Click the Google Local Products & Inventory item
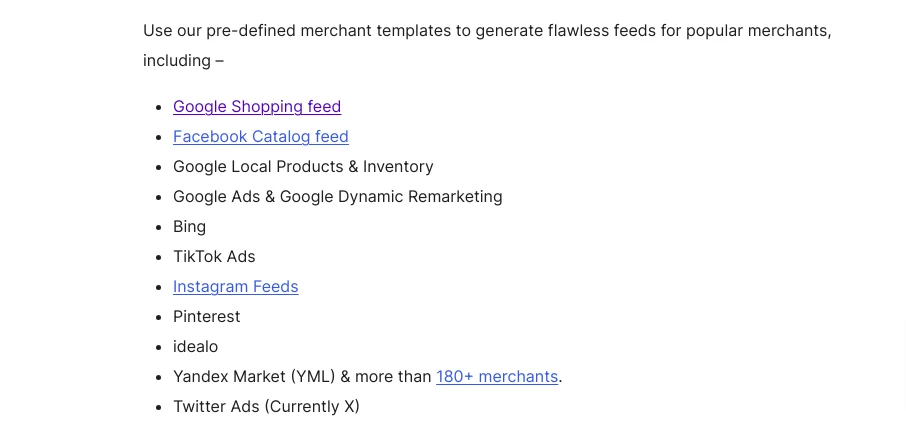Viewport: 906px width, 435px height. pos(303,167)
